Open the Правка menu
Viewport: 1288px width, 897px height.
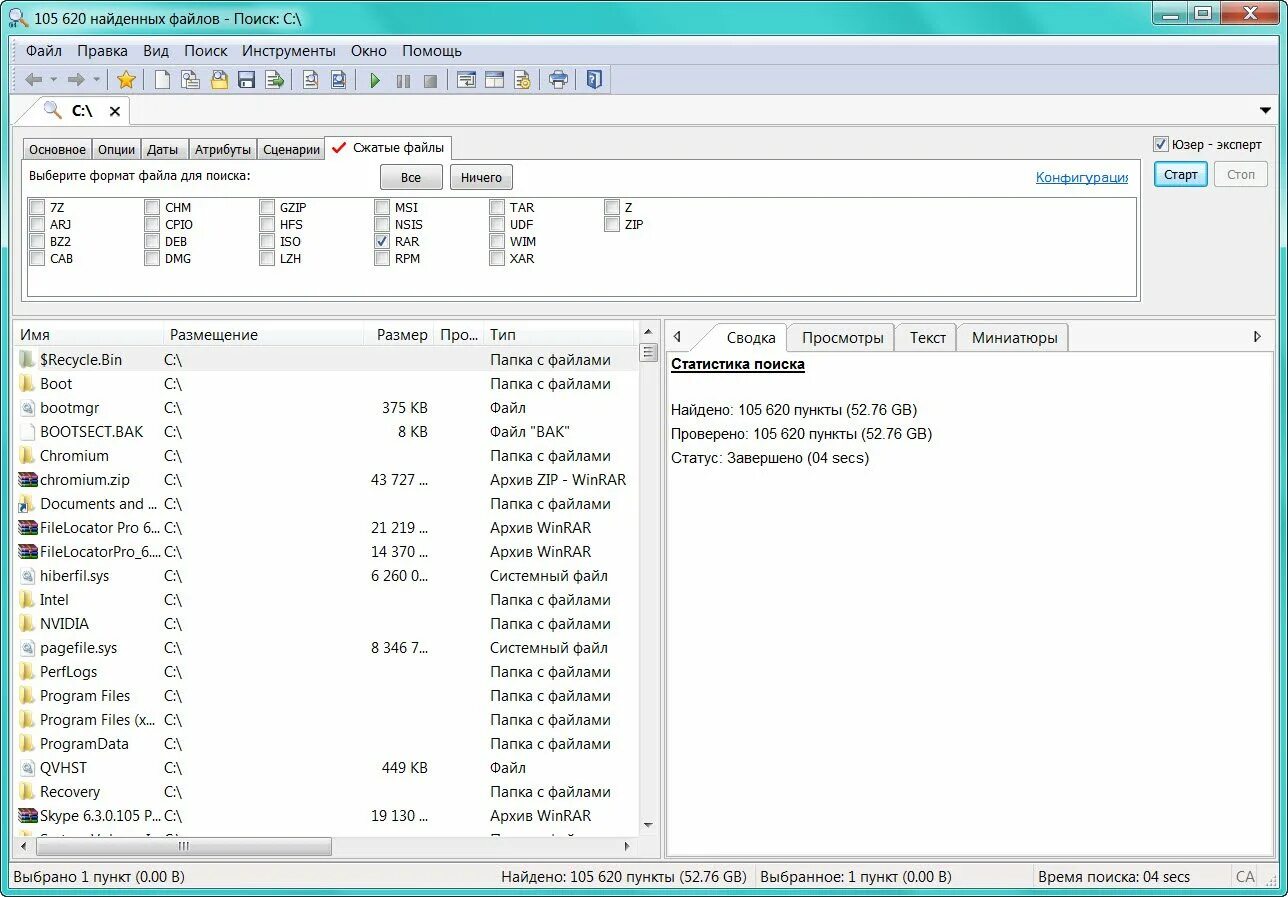102,50
